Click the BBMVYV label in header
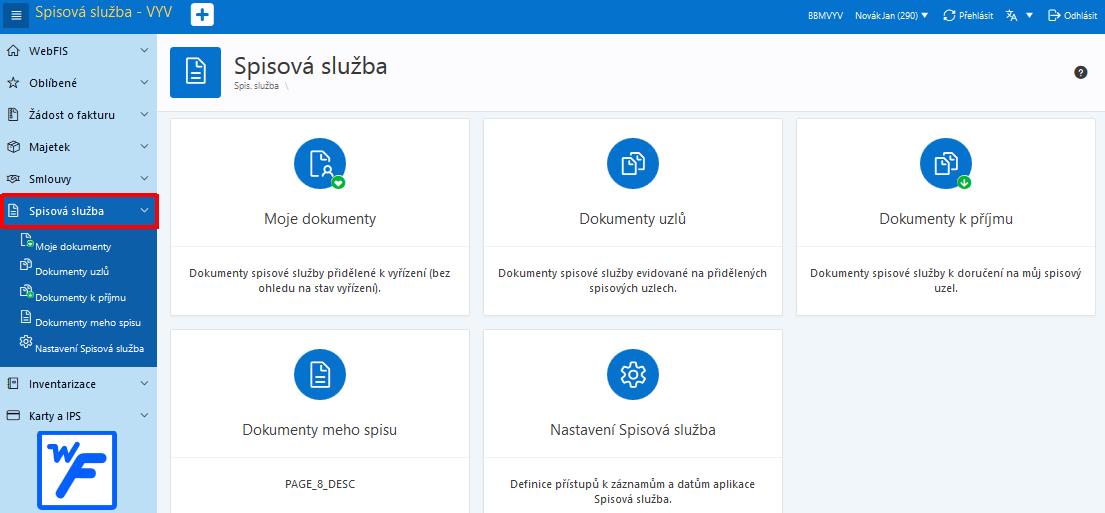The height and width of the screenshot is (513, 1105). tap(825, 16)
